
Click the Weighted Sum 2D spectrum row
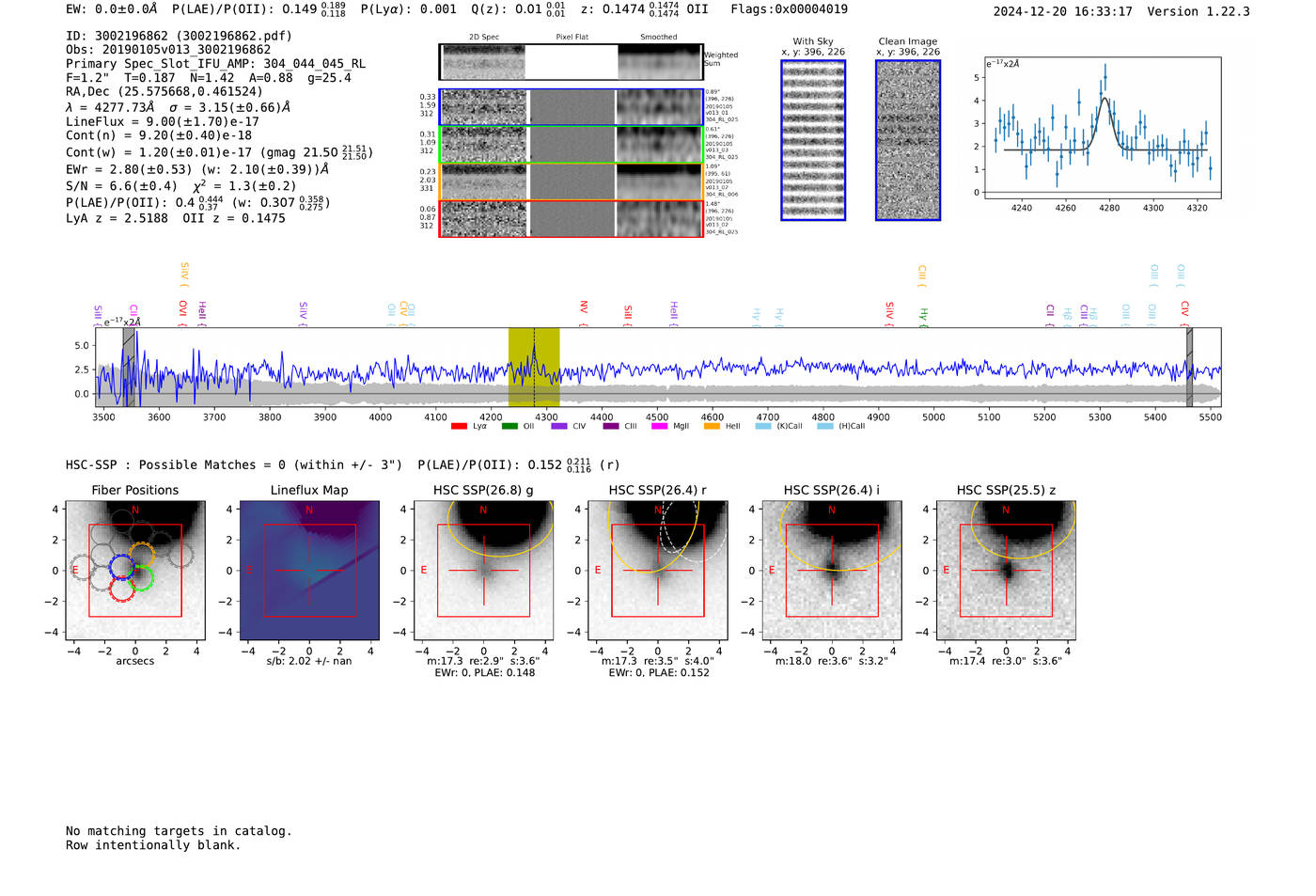[x=571, y=62]
